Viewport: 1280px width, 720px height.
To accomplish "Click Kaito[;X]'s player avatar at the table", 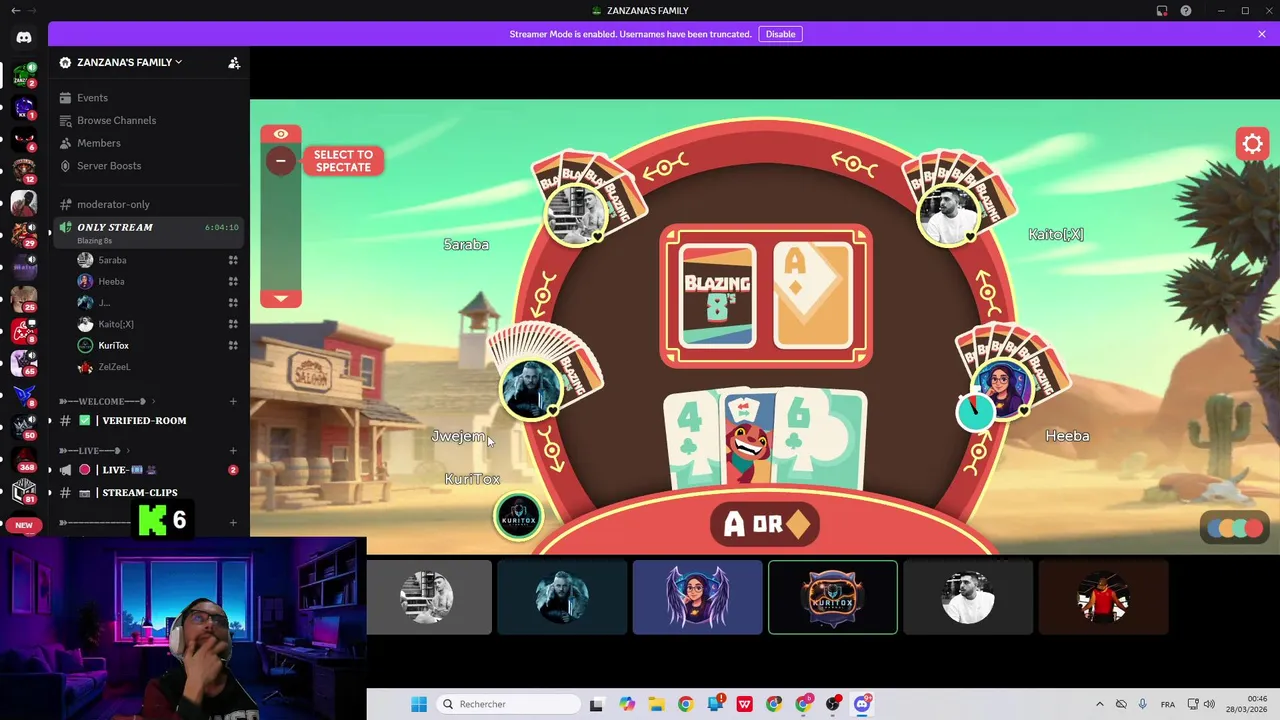I will click(947, 217).
